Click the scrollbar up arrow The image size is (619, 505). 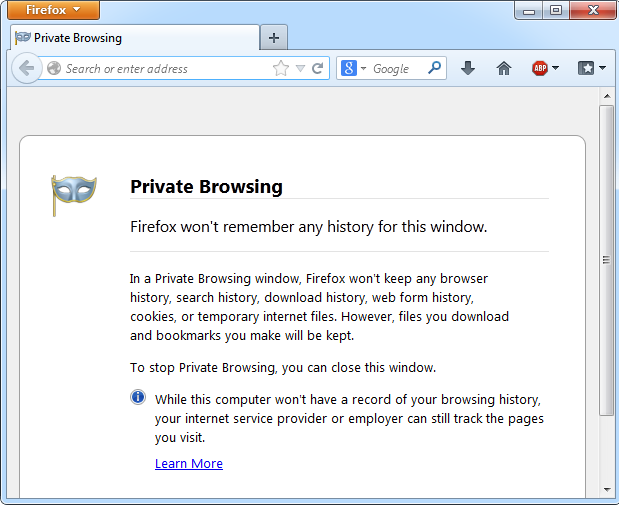(x=607, y=96)
